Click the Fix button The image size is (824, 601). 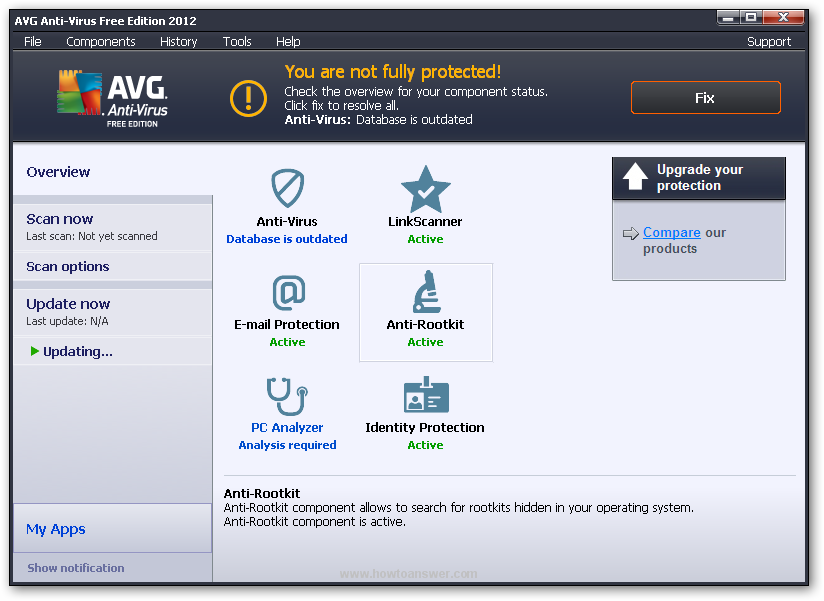pos(706,98)
